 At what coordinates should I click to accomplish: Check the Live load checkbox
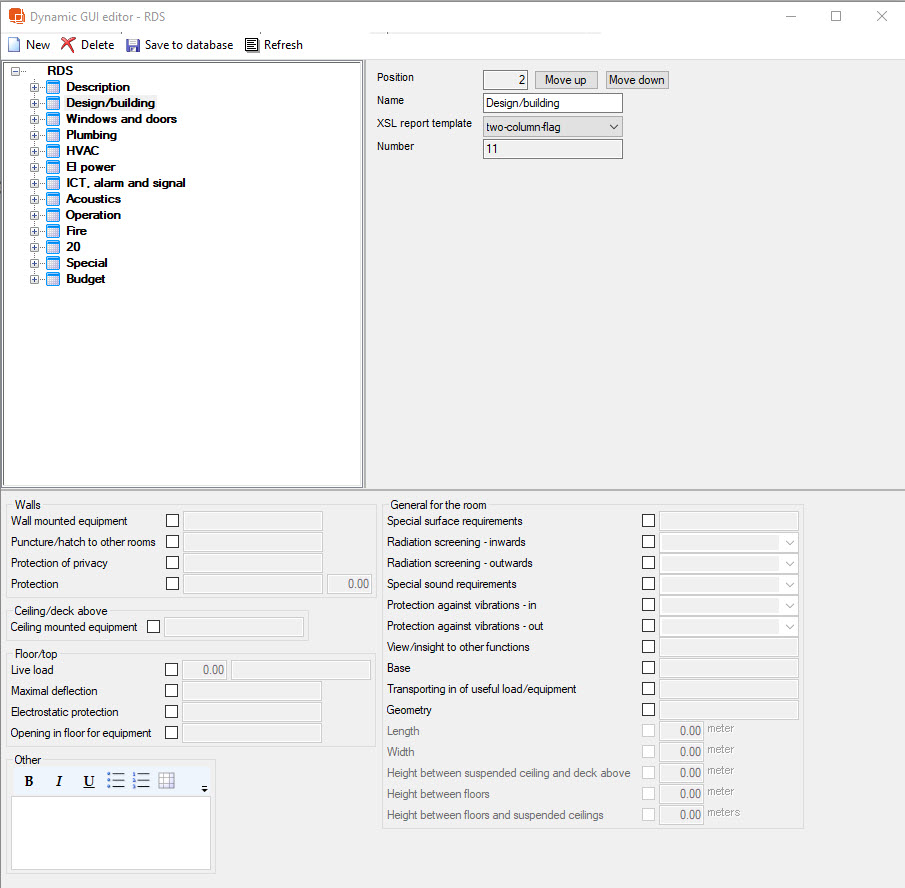172,670
